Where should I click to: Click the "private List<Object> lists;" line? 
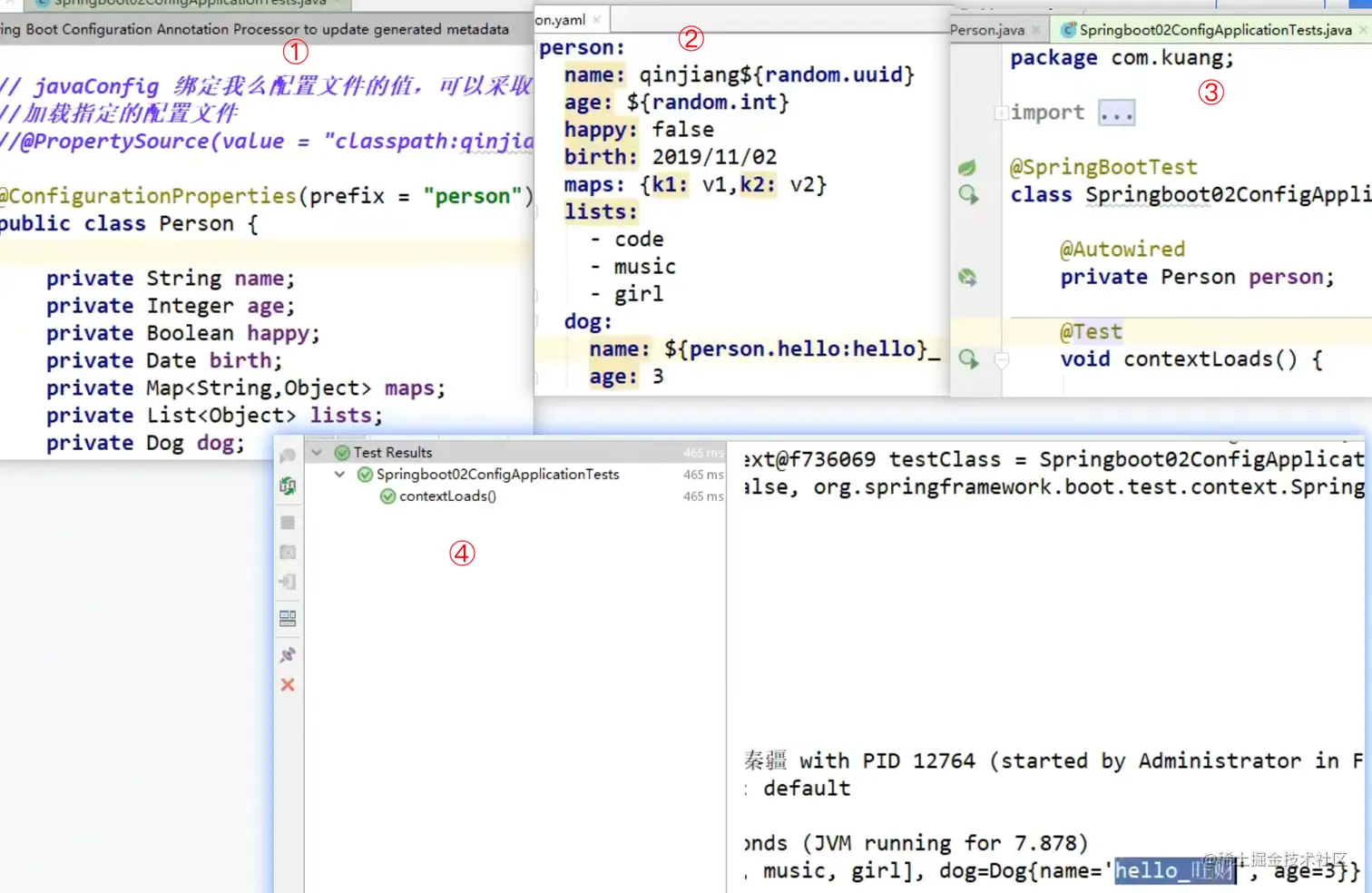click(214, 416)
